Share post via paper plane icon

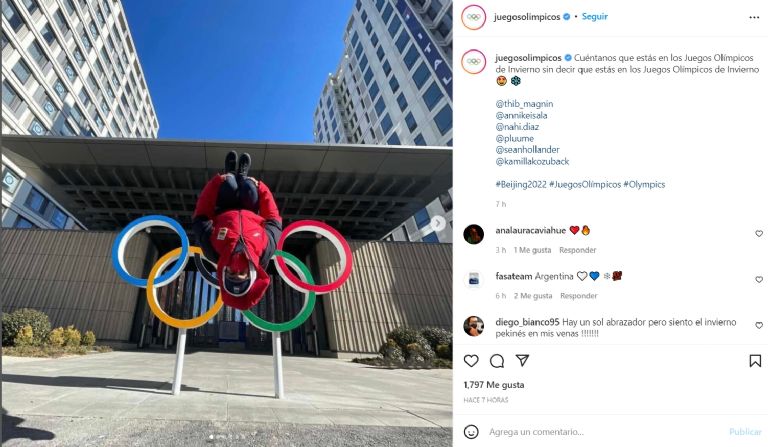[522, 361]
